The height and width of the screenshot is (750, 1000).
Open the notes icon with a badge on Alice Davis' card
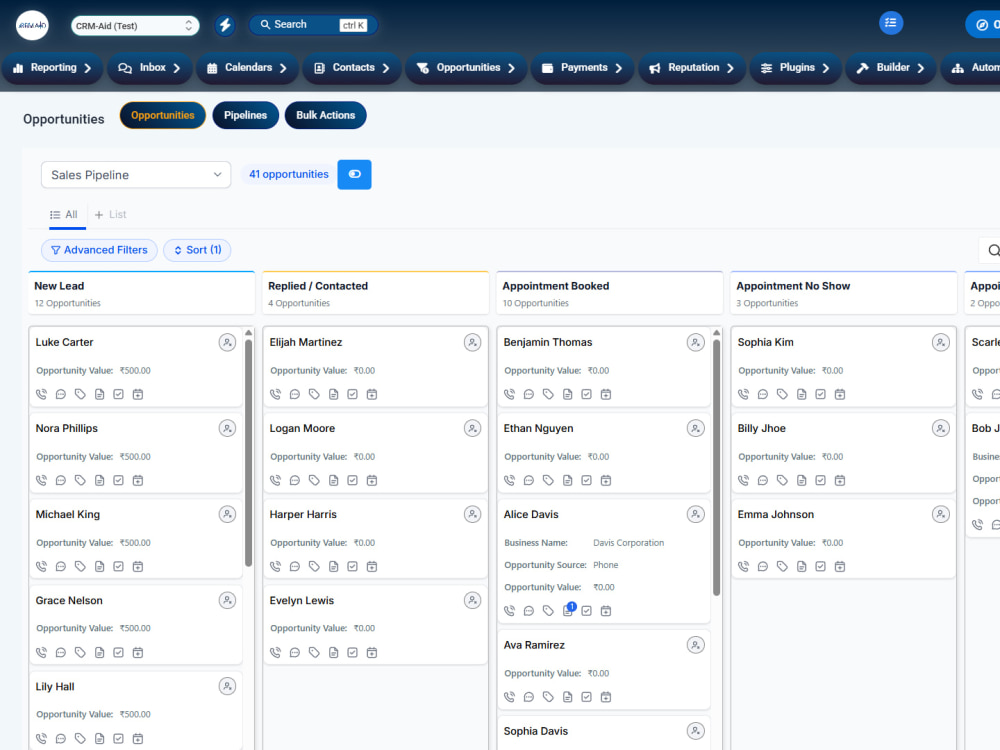point(568,610)
